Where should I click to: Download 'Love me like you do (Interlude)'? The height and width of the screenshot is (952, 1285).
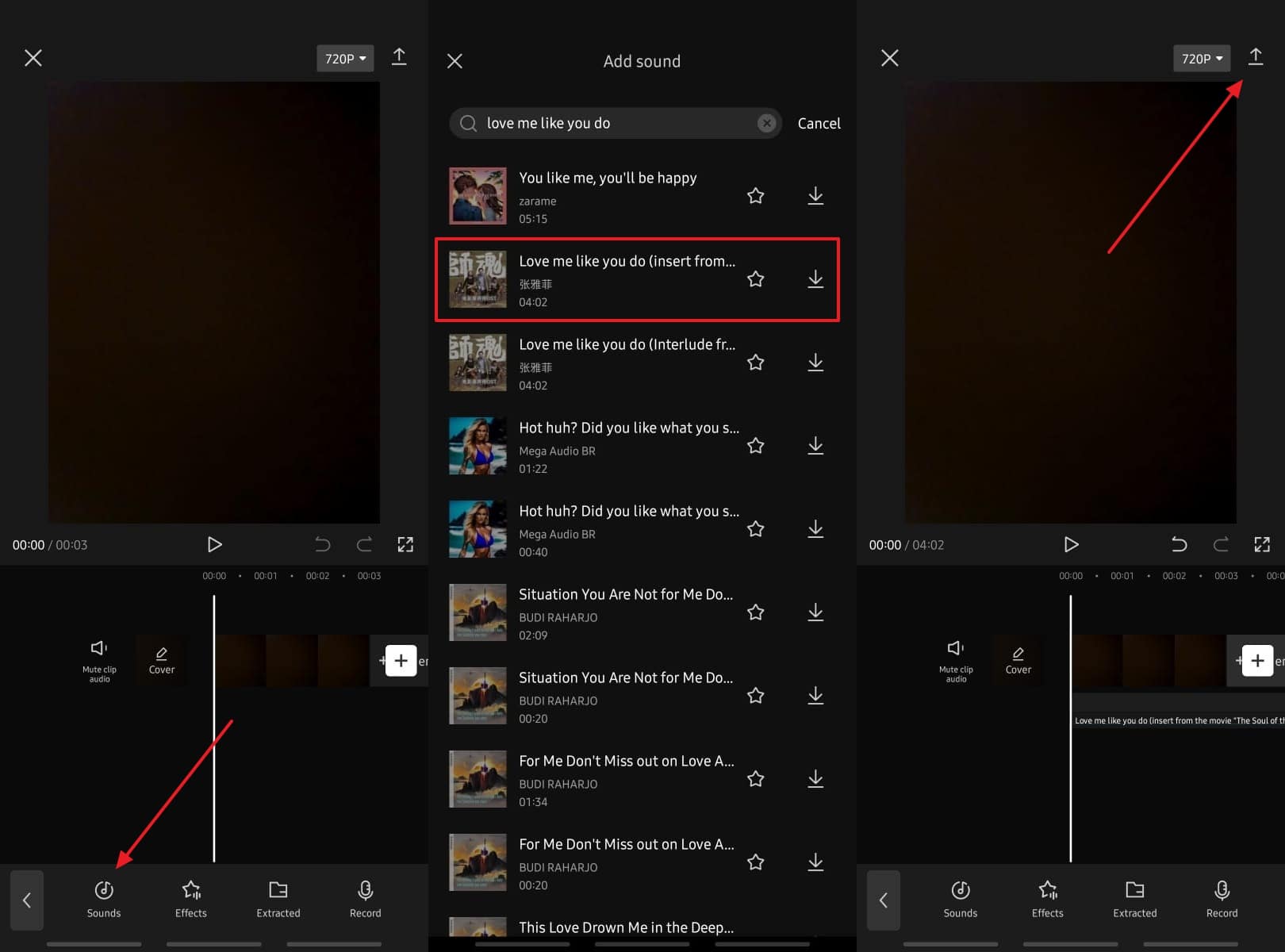tap(815, 363)
